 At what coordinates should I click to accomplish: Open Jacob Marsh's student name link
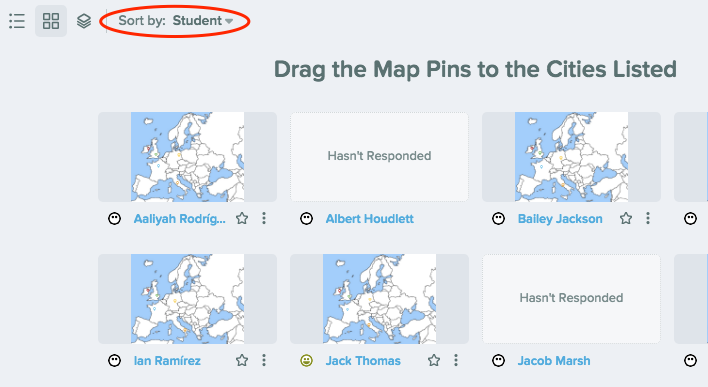(554, 360)
